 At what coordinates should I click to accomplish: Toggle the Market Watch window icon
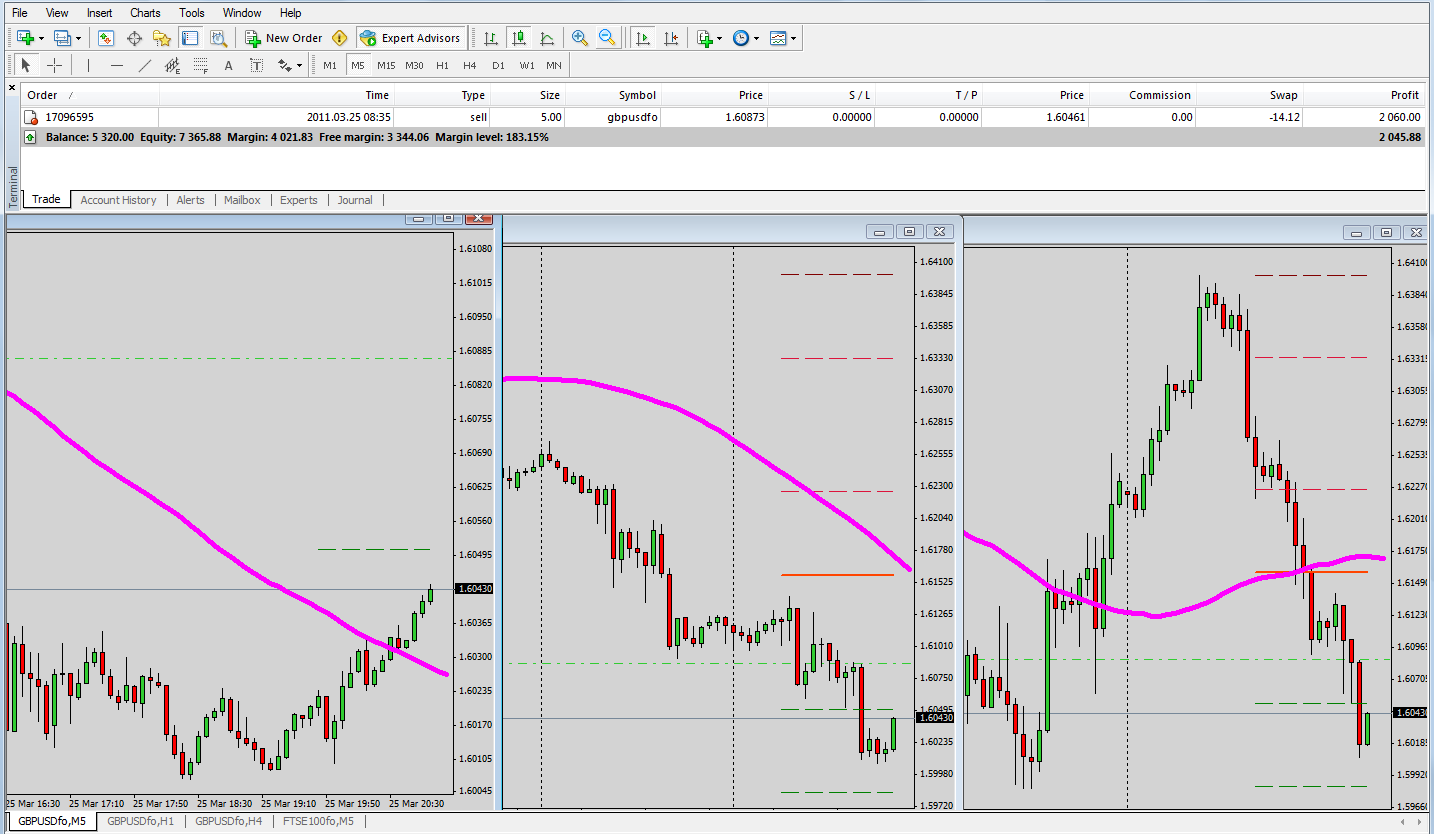pos(106,38)
